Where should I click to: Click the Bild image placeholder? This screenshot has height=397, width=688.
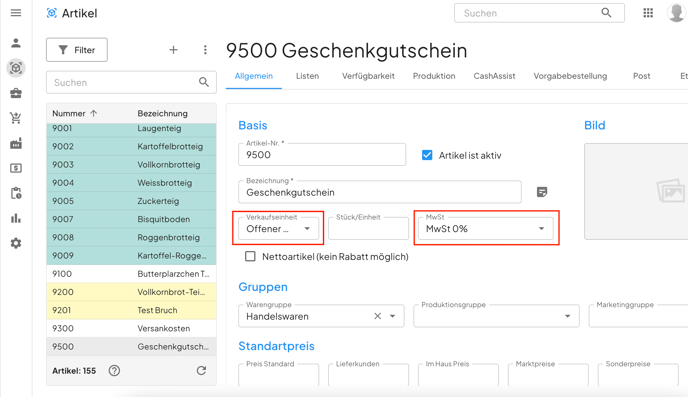click(636, 192)
